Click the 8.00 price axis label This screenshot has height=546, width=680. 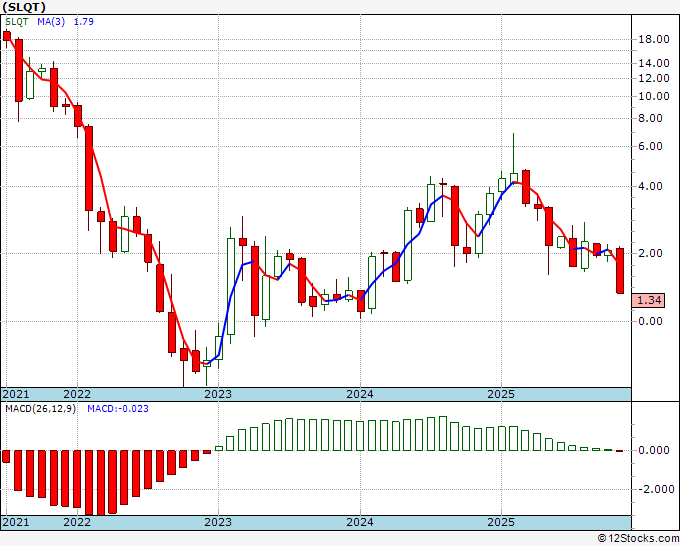click(651, 118)
